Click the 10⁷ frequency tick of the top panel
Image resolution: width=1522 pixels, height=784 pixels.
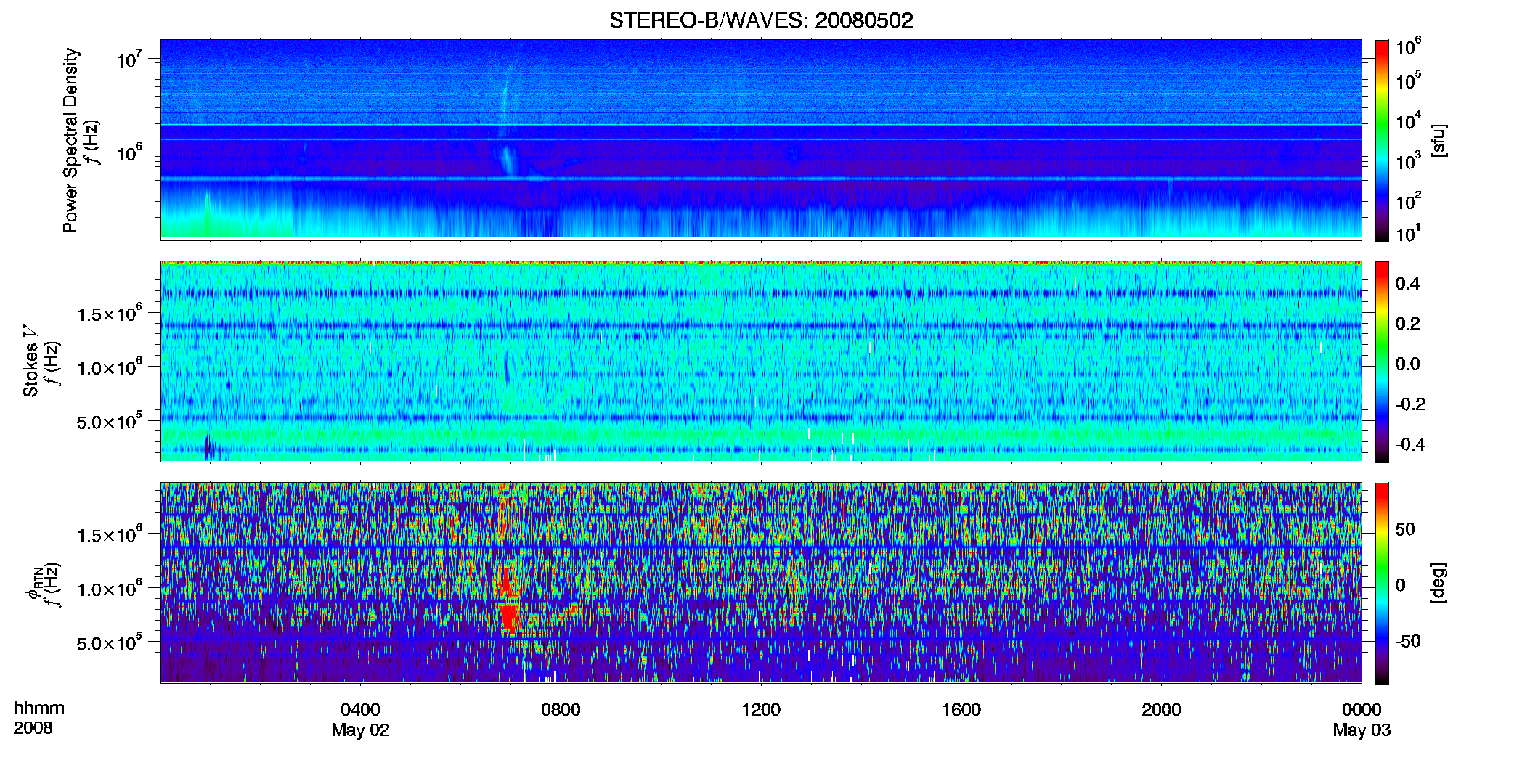point(129,59)
